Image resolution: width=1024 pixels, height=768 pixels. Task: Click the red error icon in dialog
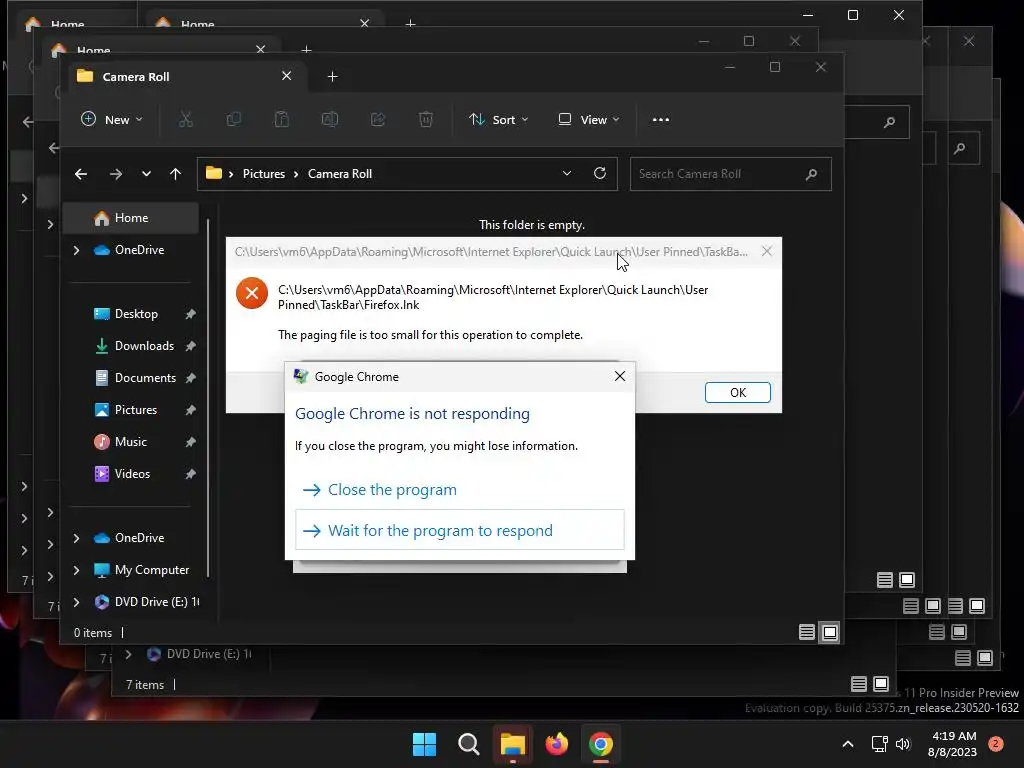pyautogui.click(x=251, y=293)
